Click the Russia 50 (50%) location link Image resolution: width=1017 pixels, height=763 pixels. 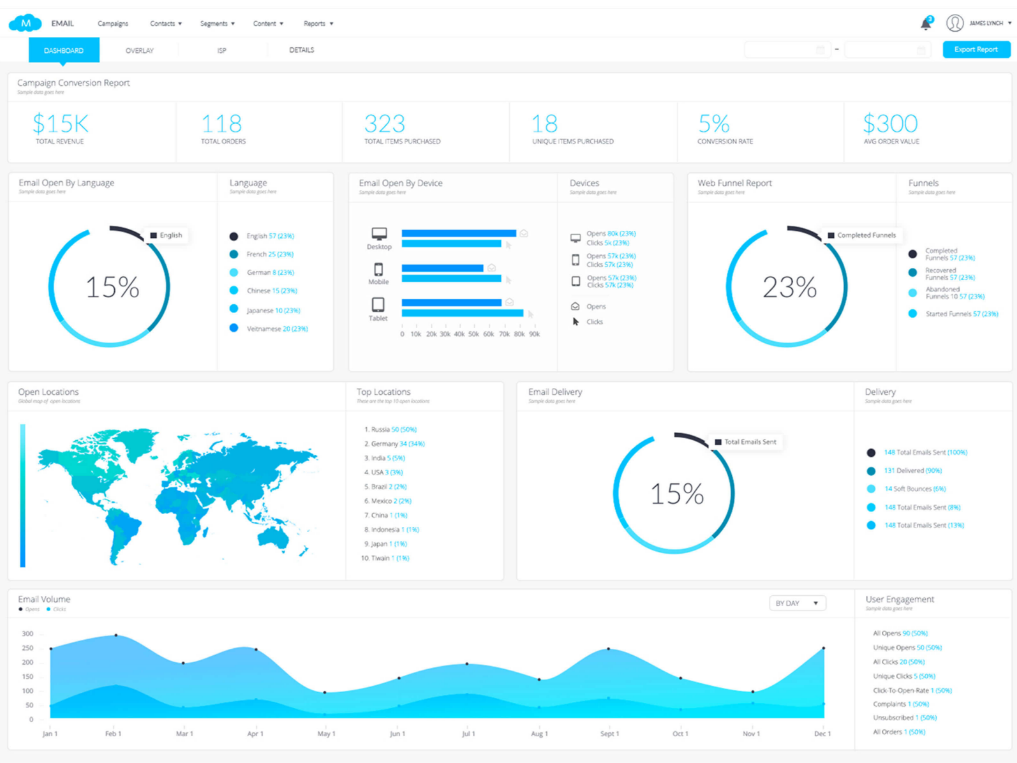point(389,429)
